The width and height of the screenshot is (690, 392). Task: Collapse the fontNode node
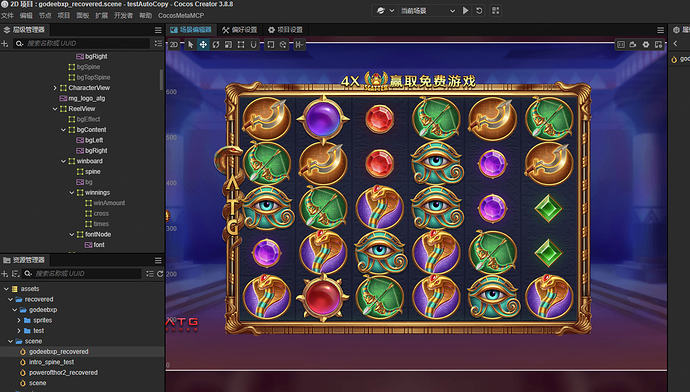[x=72, y=234]
